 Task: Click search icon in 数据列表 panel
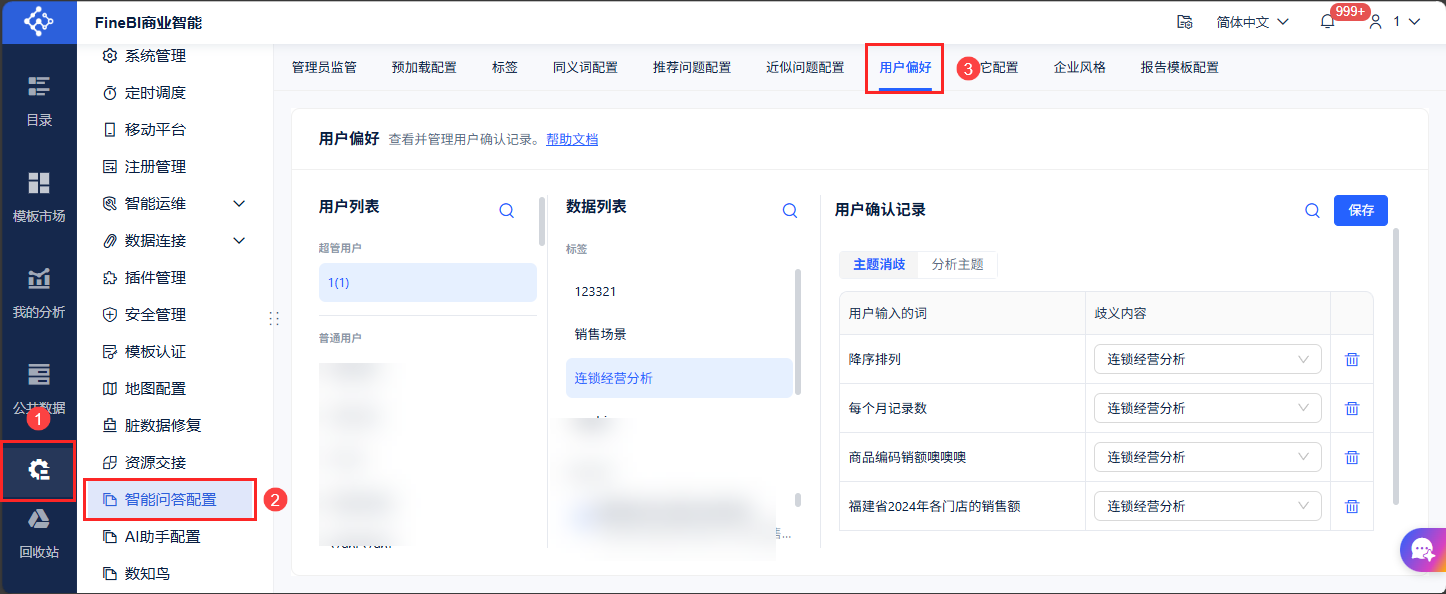[x=789, y=210]
